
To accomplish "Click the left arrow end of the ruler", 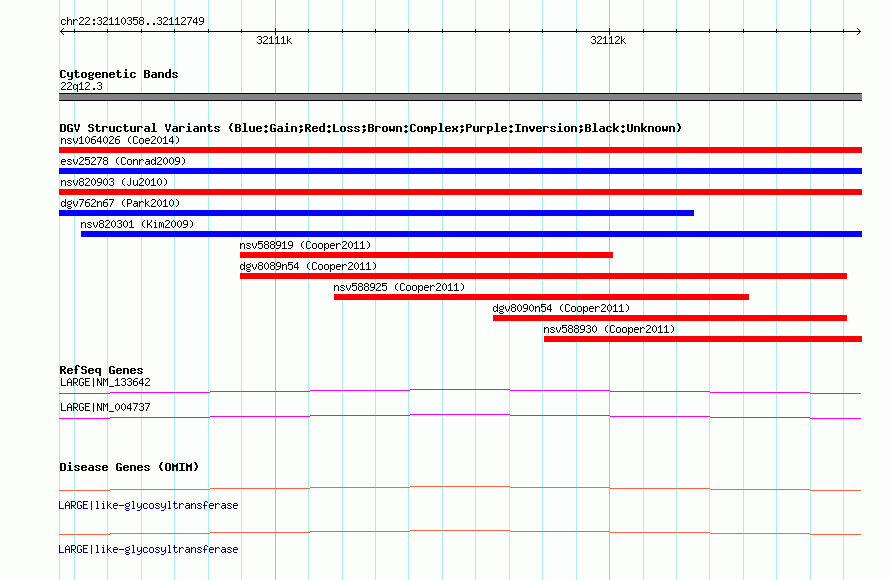I will (62, 31).
